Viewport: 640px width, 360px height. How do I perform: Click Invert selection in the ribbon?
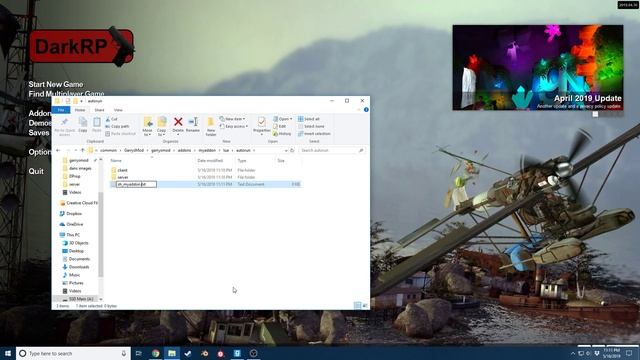tap(314, 133)
